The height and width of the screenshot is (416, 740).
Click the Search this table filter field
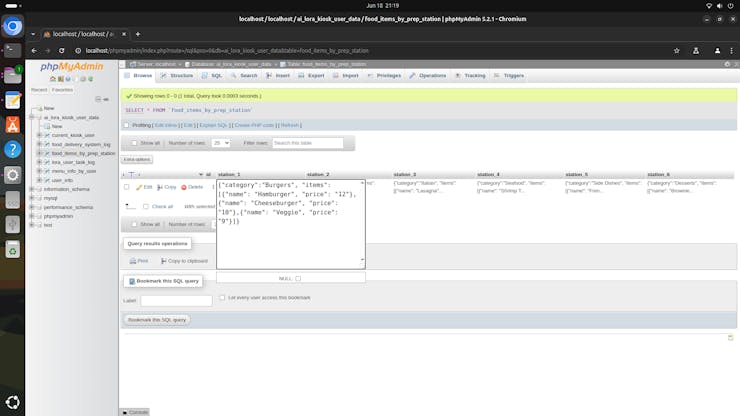tap(308, 143)
